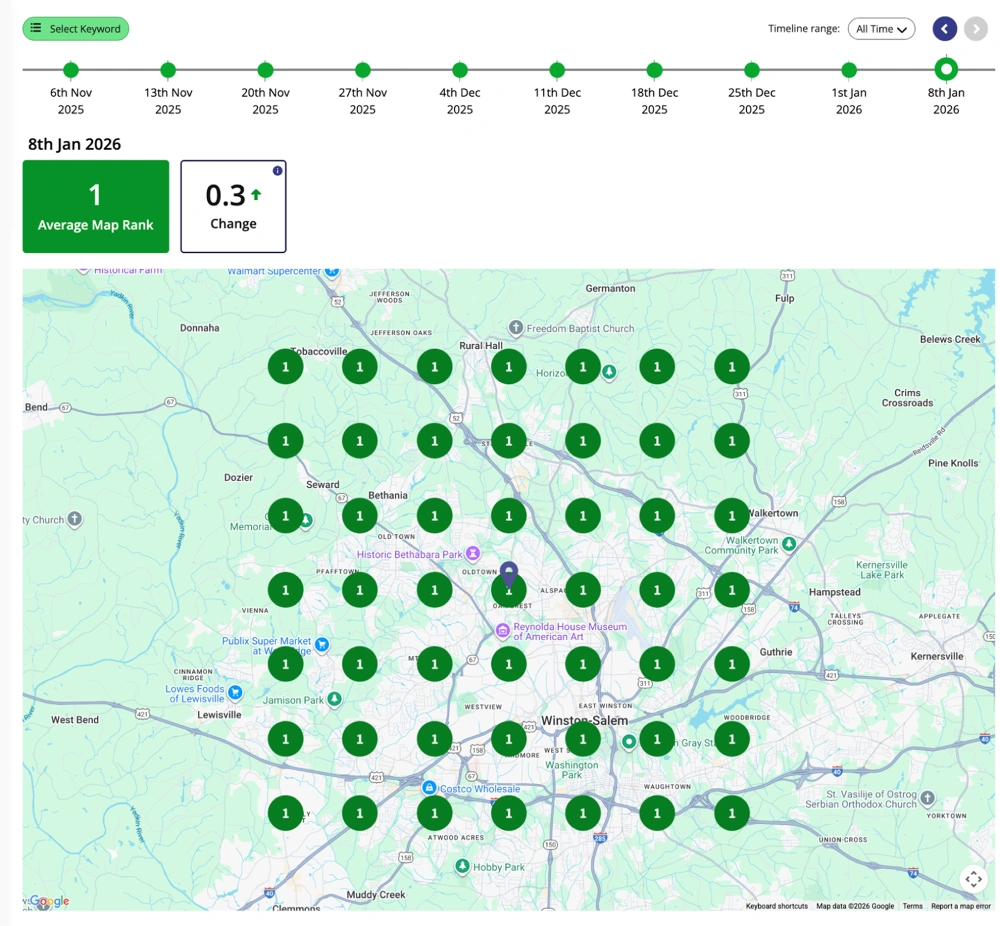Image resolution: width=1000 pixels, height=926 pixels.
Task: Select the 11th Dec 2025 timeline point
Action: click(x=557, y=70)
